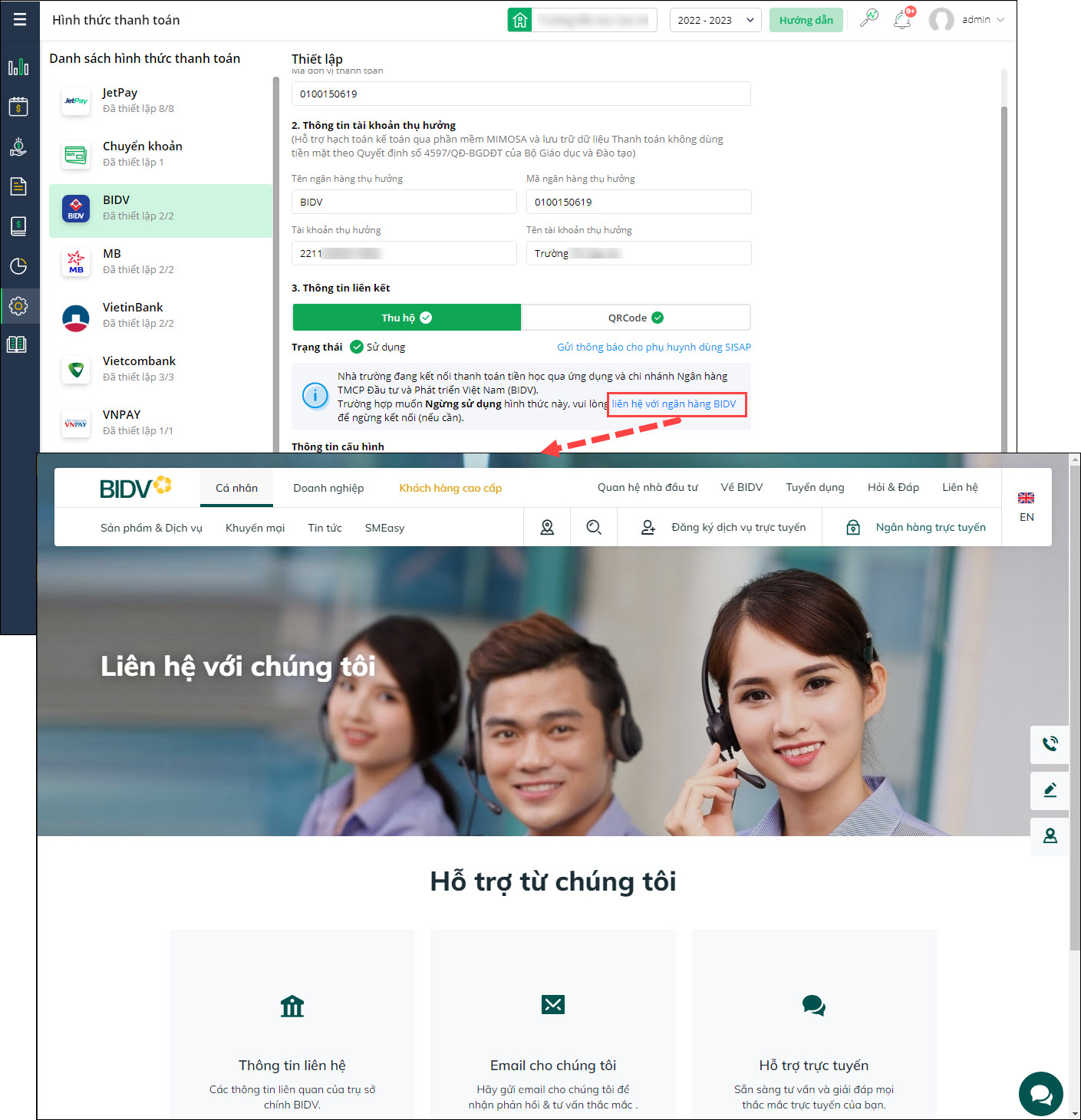The height and width of the screenshot is (1120, 1081).
Task: Open the search icon on BIDV site
Action: click(x=594, y=527)
